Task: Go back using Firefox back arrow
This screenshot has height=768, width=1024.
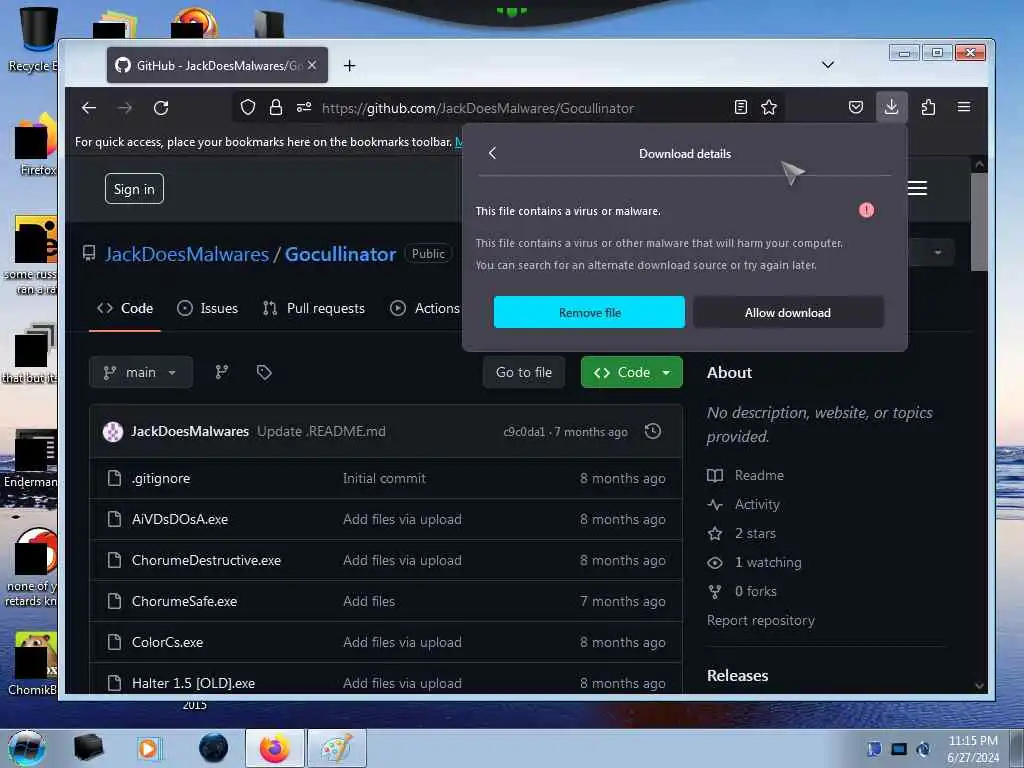Action: [x=89, y=108]
